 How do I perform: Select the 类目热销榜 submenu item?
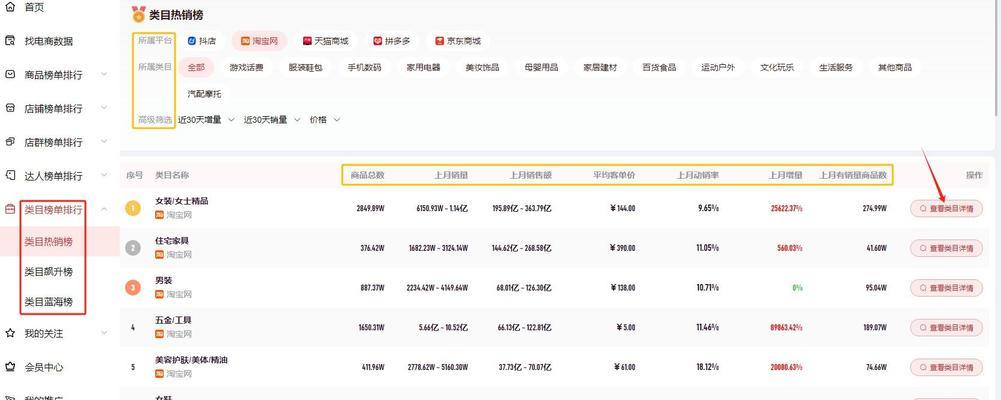click(x=49, y=241)
